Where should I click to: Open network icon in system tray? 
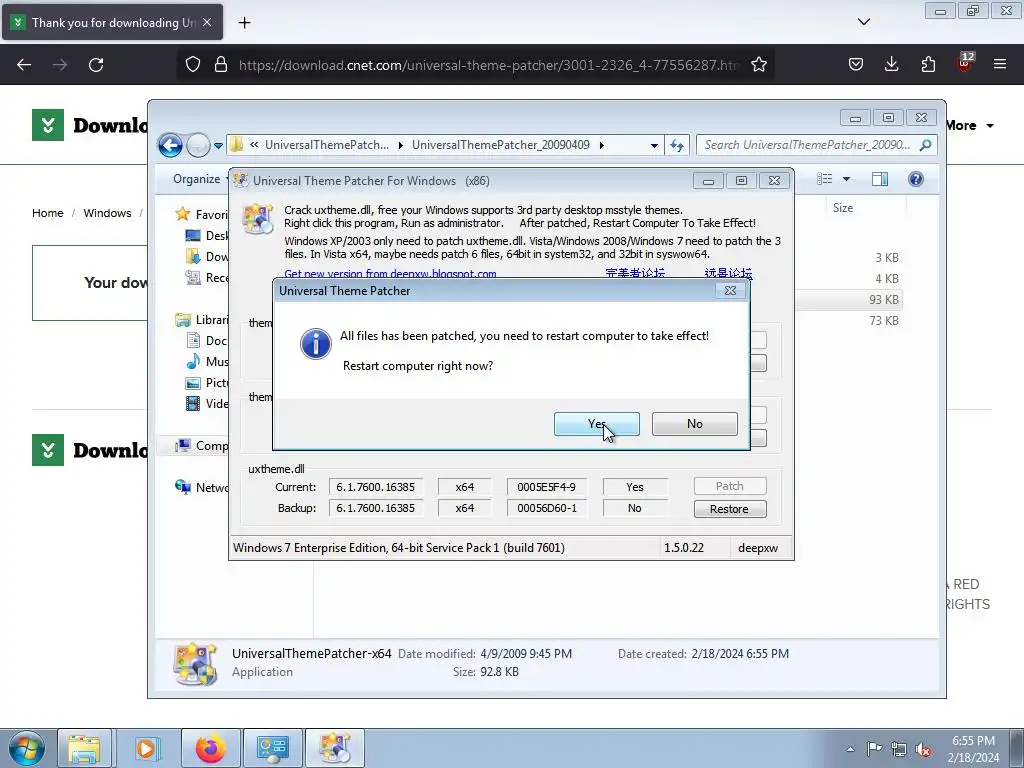coord(899,749)
